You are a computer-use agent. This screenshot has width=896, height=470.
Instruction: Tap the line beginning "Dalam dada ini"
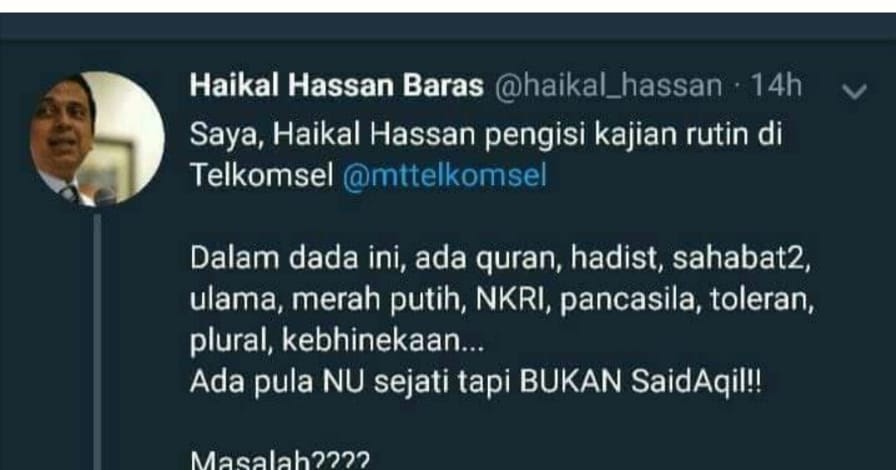pyautogui.click(x=500, y=258)
